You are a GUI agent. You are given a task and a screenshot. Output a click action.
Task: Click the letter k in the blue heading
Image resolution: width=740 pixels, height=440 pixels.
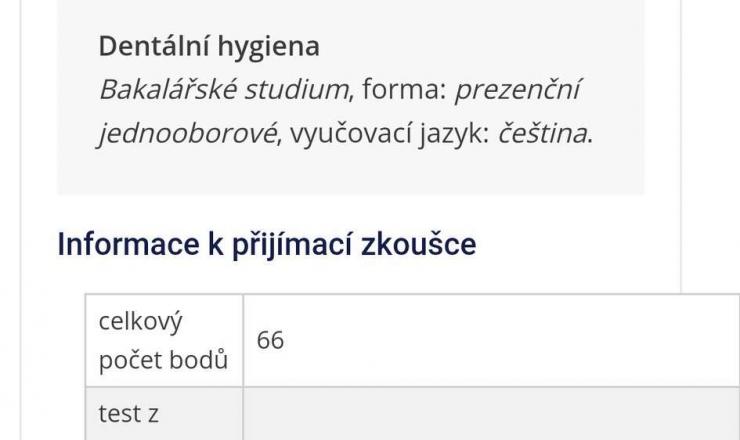tap(214, 244)
